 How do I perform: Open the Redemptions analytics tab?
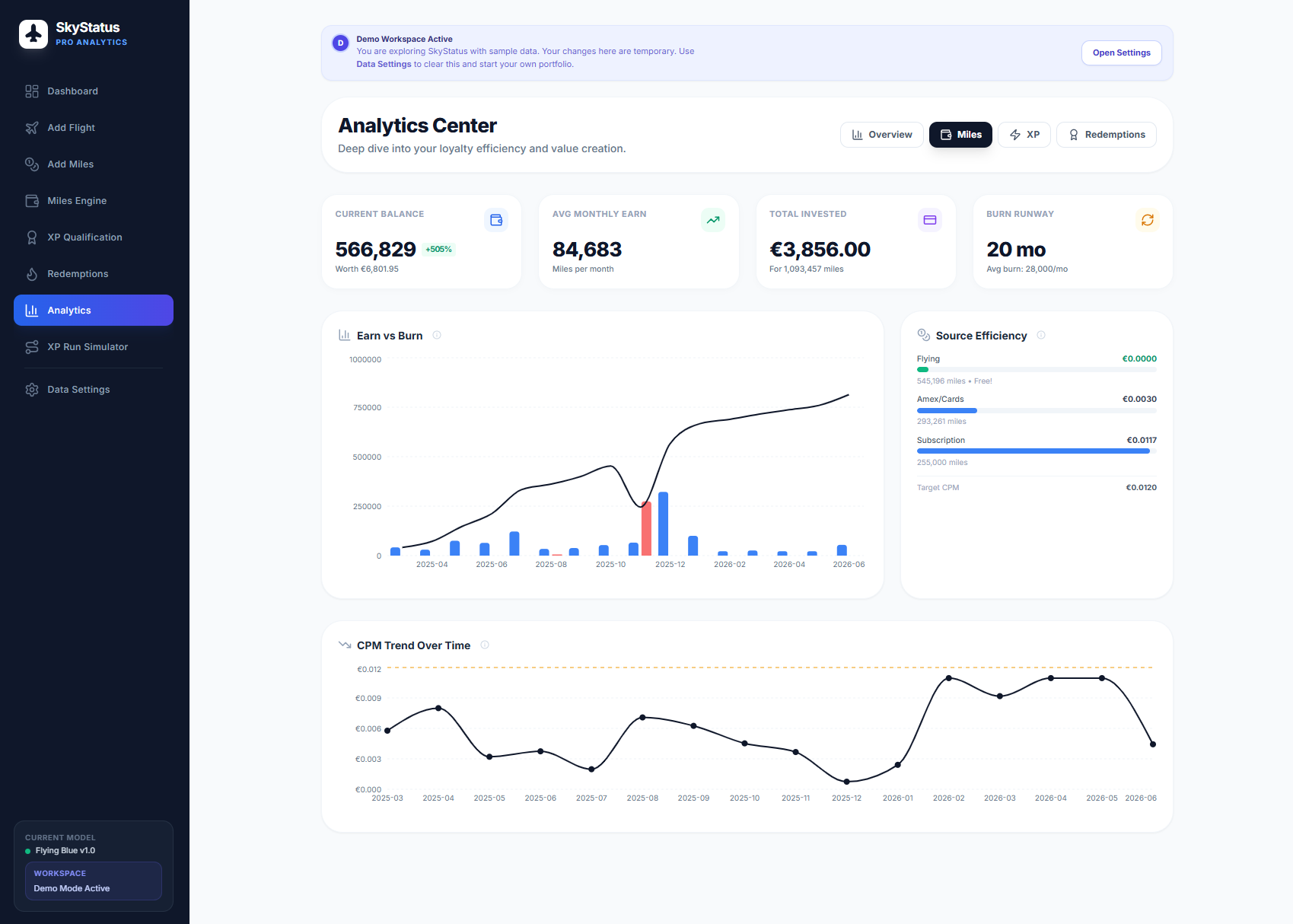tap(1106, 135)
